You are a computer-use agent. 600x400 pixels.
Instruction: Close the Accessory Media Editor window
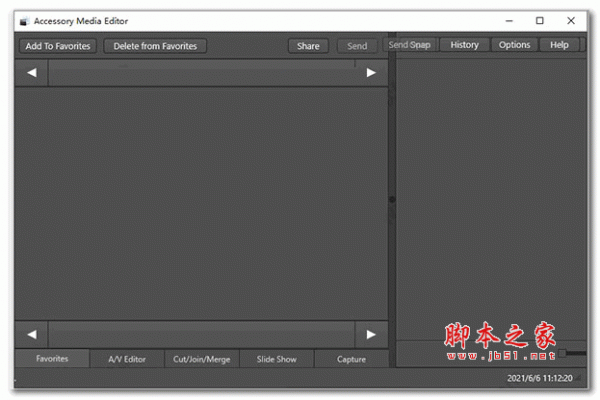571,21
